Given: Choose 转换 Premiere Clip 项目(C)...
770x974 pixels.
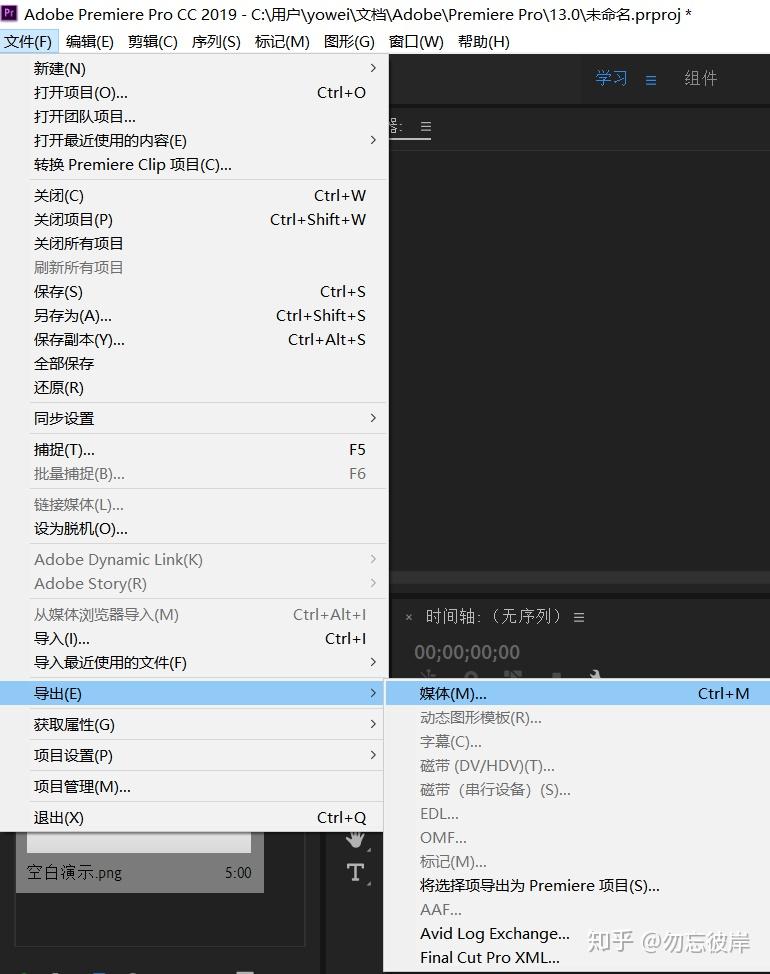Looking at the screenshot, I should click(194, 165).
